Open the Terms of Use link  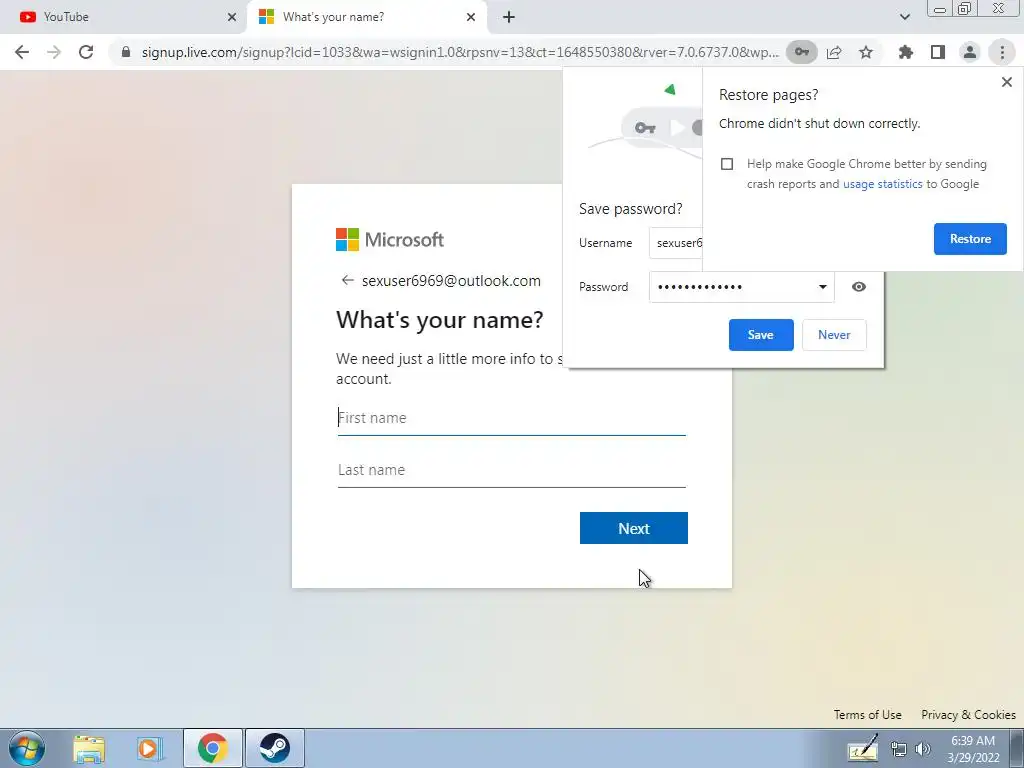[x=867, y=714]
